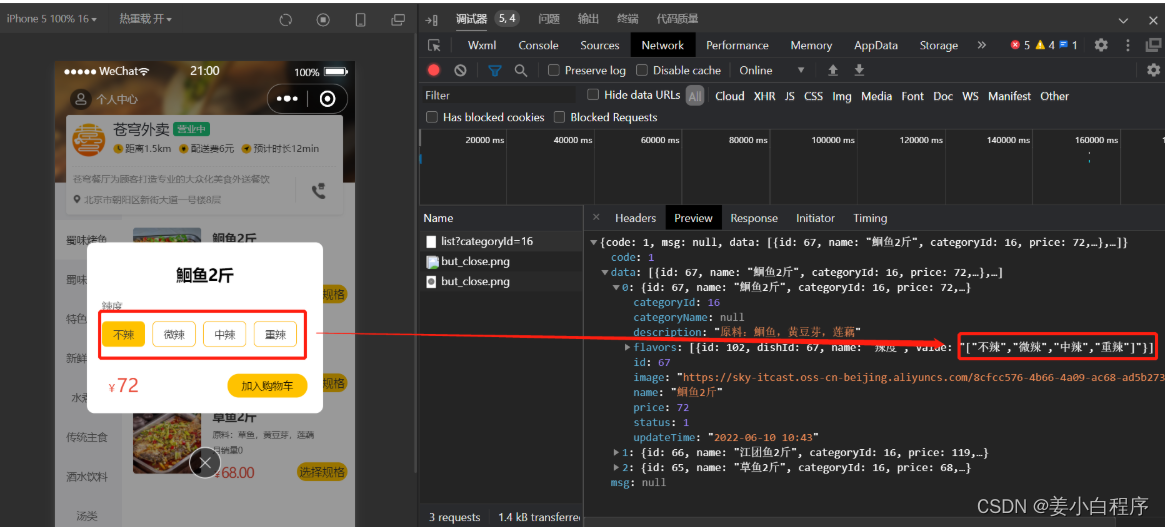Stop network recording with red button
This screenshot has height=527, width=1165.
coord(434,70)
